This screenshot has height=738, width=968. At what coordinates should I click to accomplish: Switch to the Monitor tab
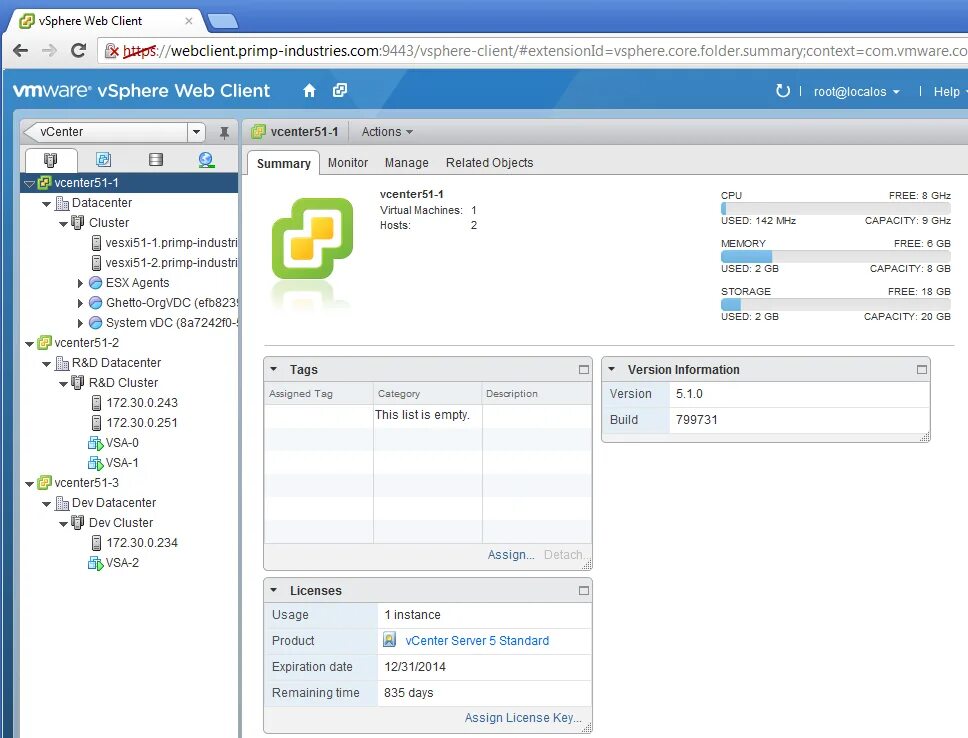(x=346, y=162)
